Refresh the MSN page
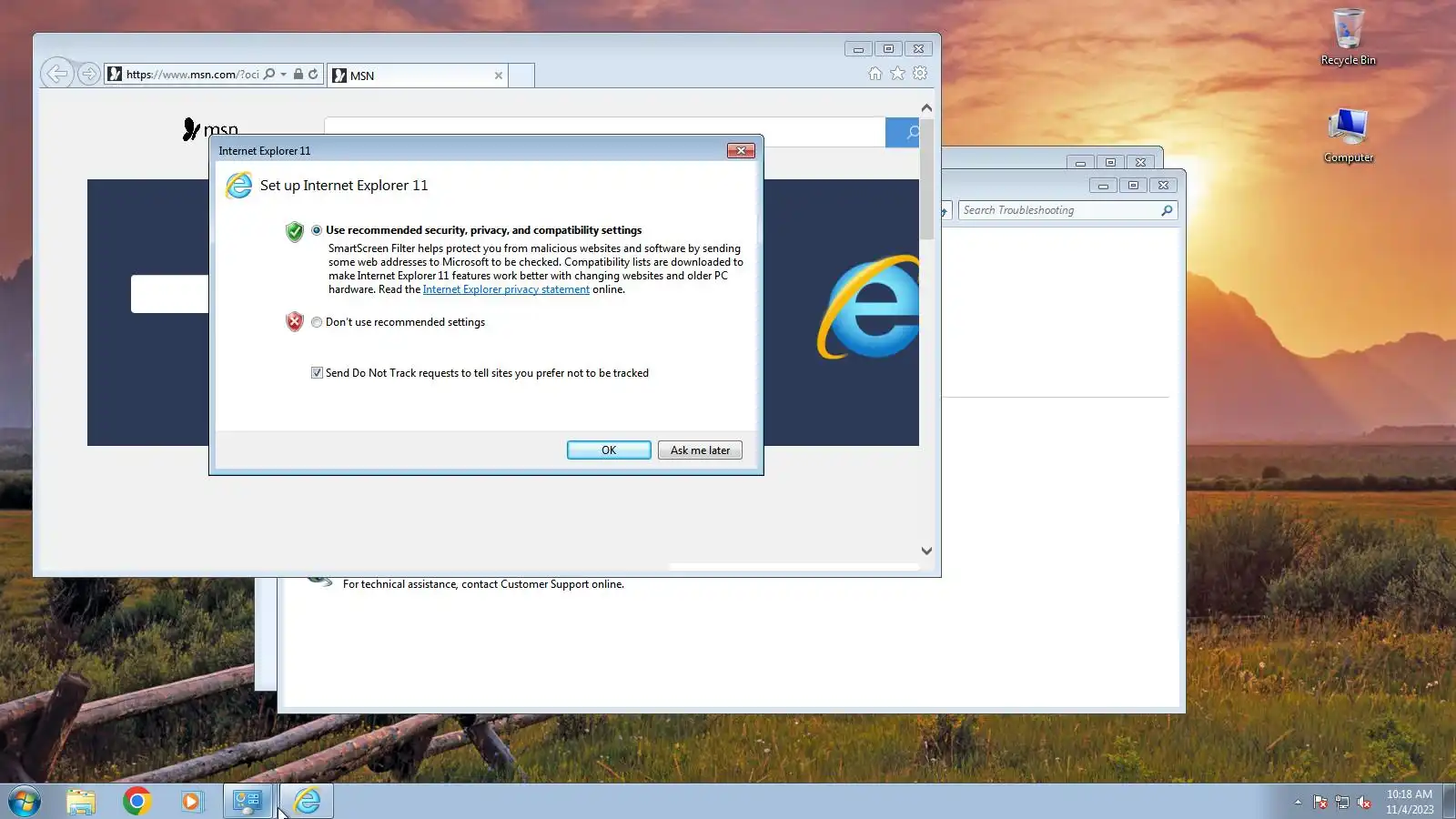 [313, 75]
